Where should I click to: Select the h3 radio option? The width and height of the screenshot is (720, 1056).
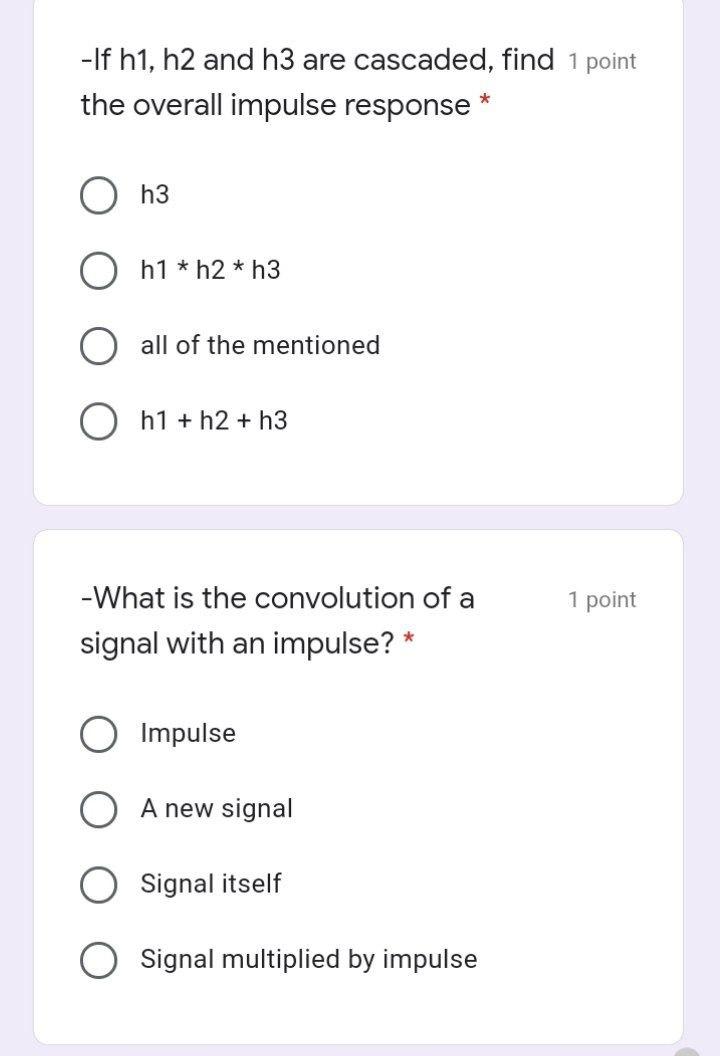tap(98, 195)
